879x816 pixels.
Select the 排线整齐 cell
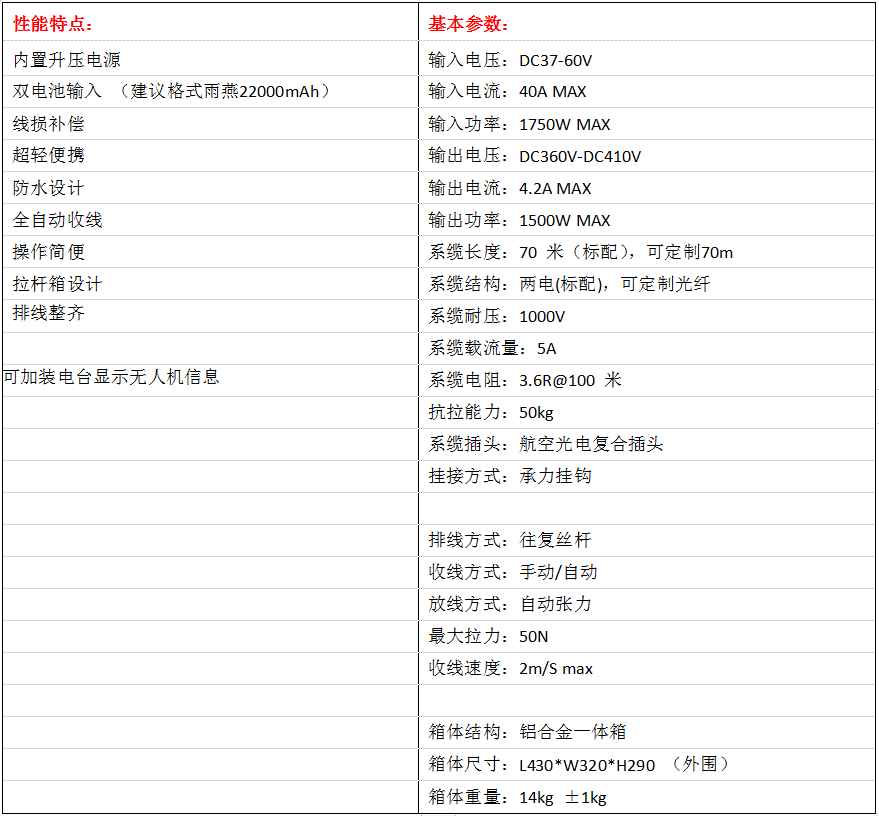210,316
